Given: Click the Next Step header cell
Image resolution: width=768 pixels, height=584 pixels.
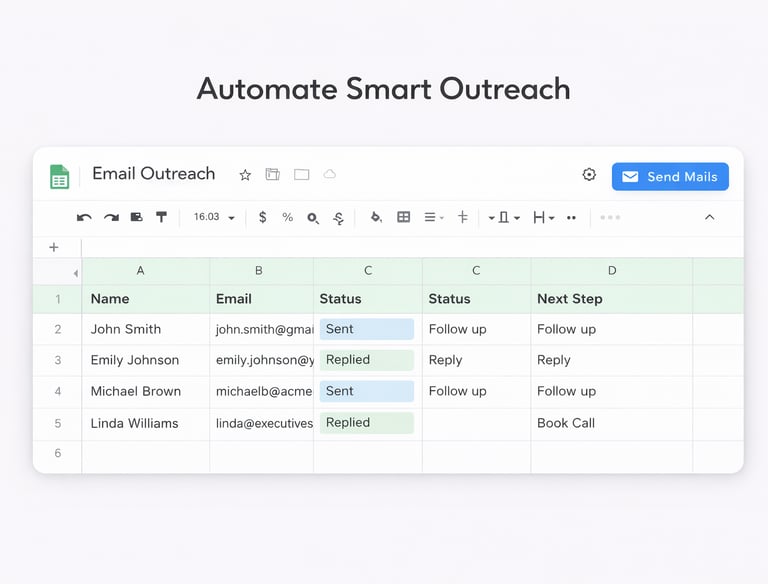Looking at the screenshot, I should tap(612, 299).
